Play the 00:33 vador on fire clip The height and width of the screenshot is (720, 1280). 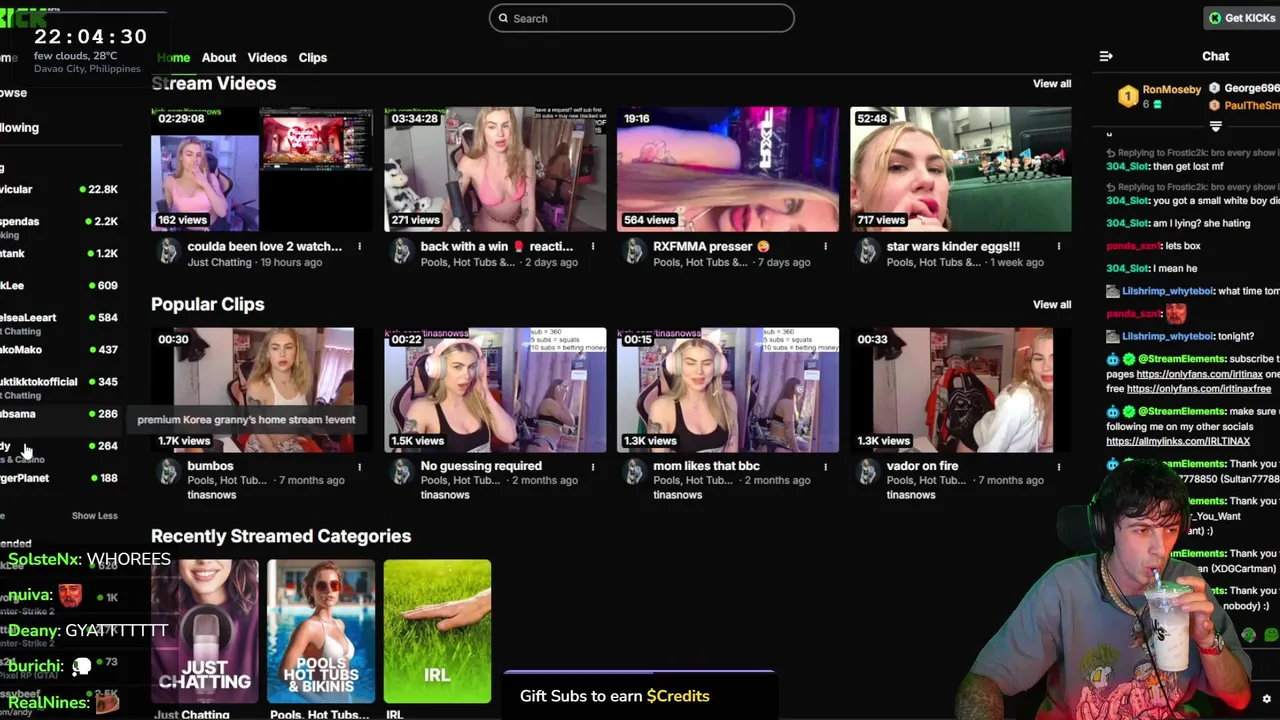tap(961, 390)
